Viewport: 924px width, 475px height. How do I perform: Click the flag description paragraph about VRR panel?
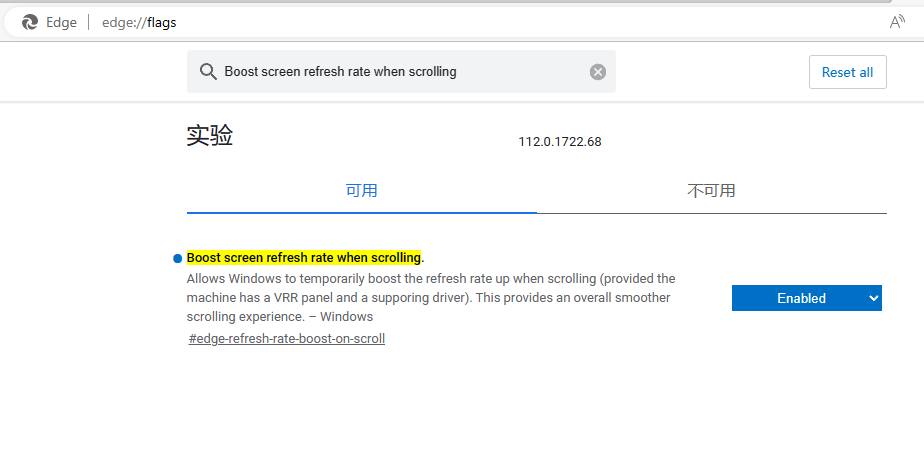tap(430, 297)
